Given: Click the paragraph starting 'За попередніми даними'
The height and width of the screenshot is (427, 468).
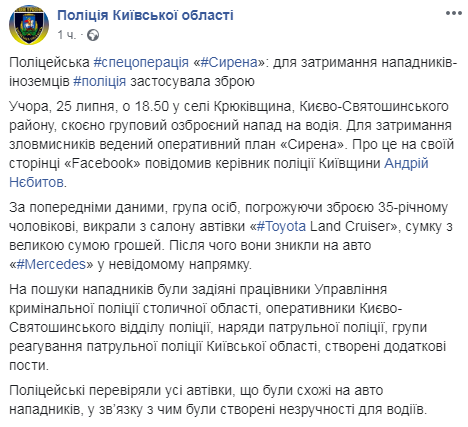Looking at the screenshot, I should pos(231,236).
